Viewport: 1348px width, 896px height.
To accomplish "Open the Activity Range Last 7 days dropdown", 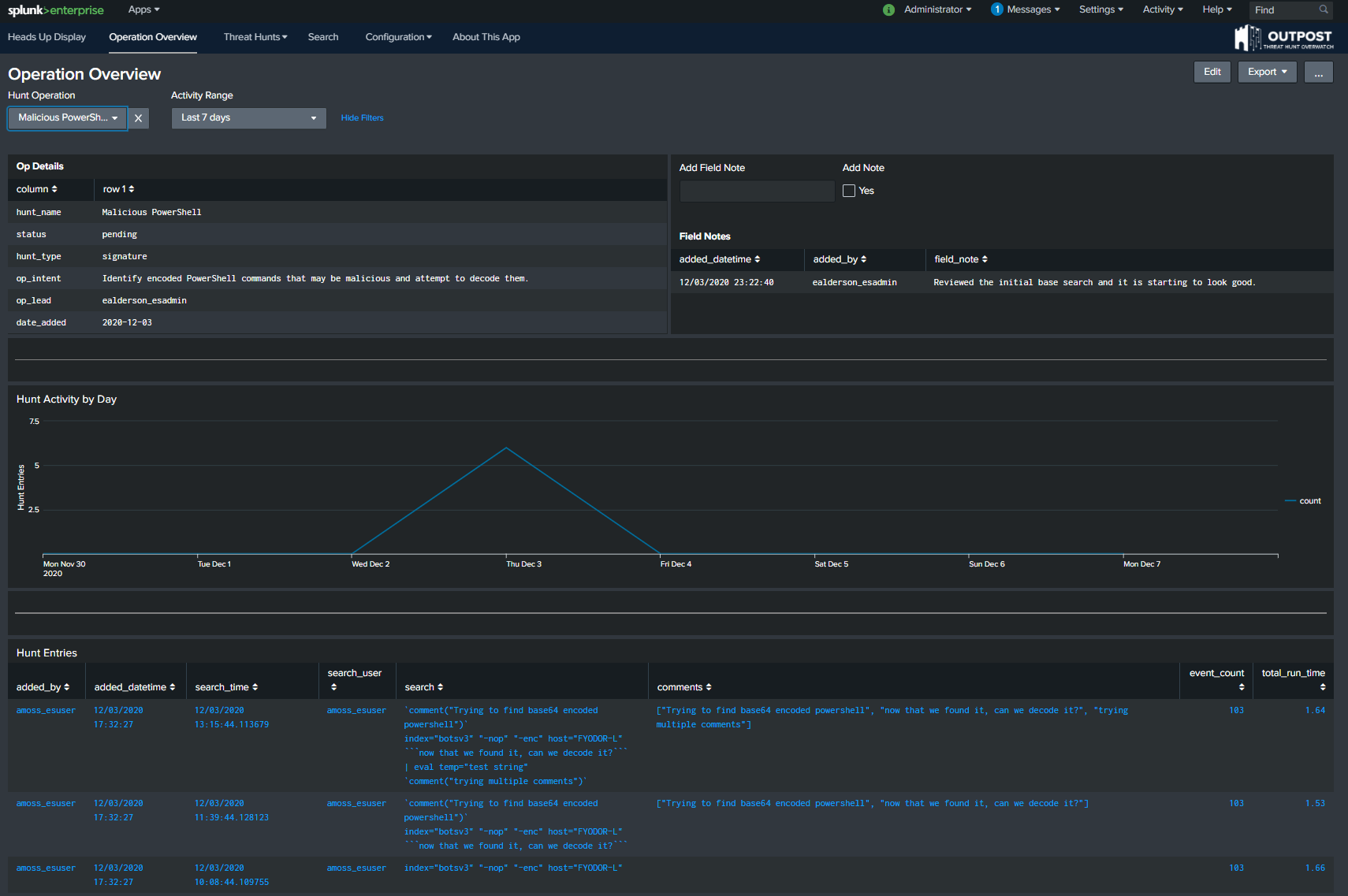I will click(249, 118).
